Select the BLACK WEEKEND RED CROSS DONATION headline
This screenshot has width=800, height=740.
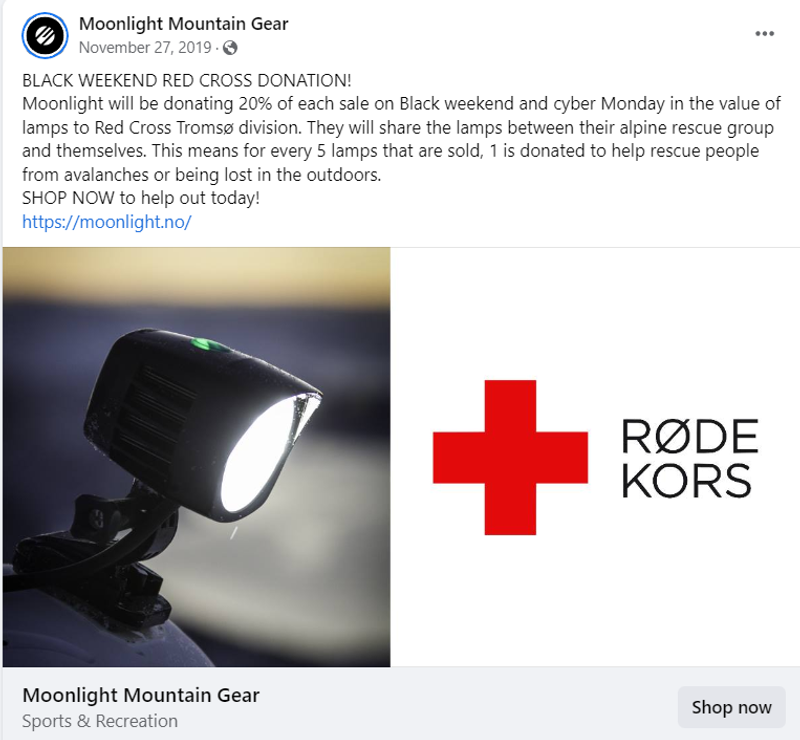tap(187, 81)
